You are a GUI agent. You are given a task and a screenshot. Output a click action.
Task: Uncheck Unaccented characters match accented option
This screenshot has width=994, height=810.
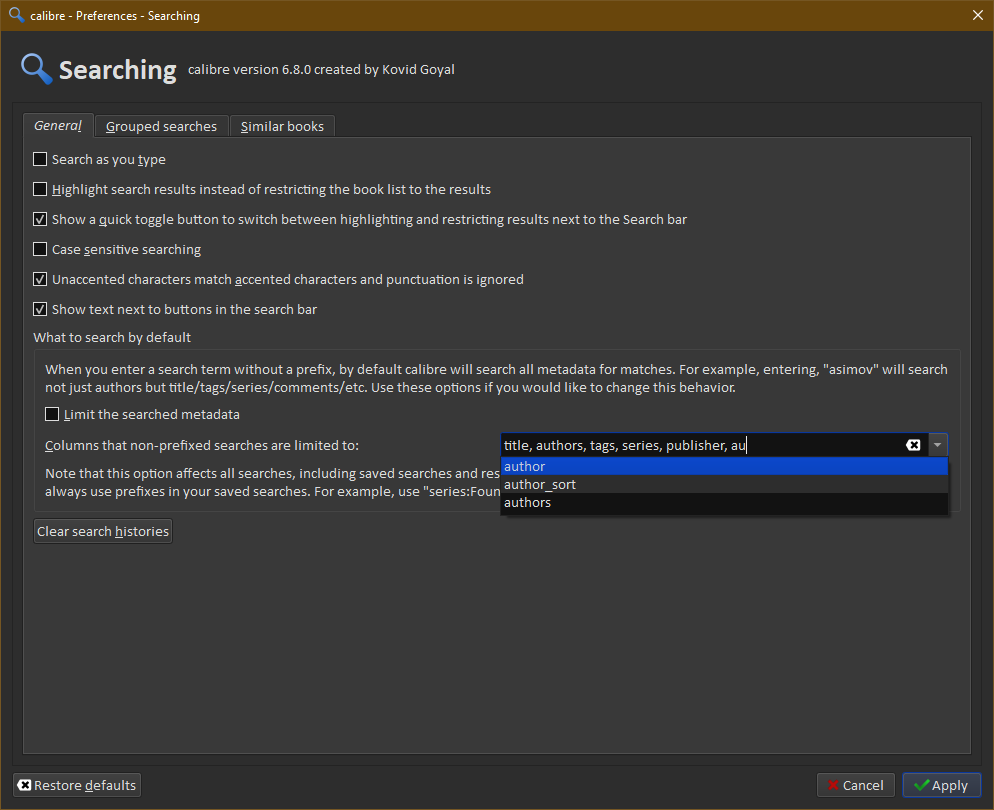(x=40, y=279)
